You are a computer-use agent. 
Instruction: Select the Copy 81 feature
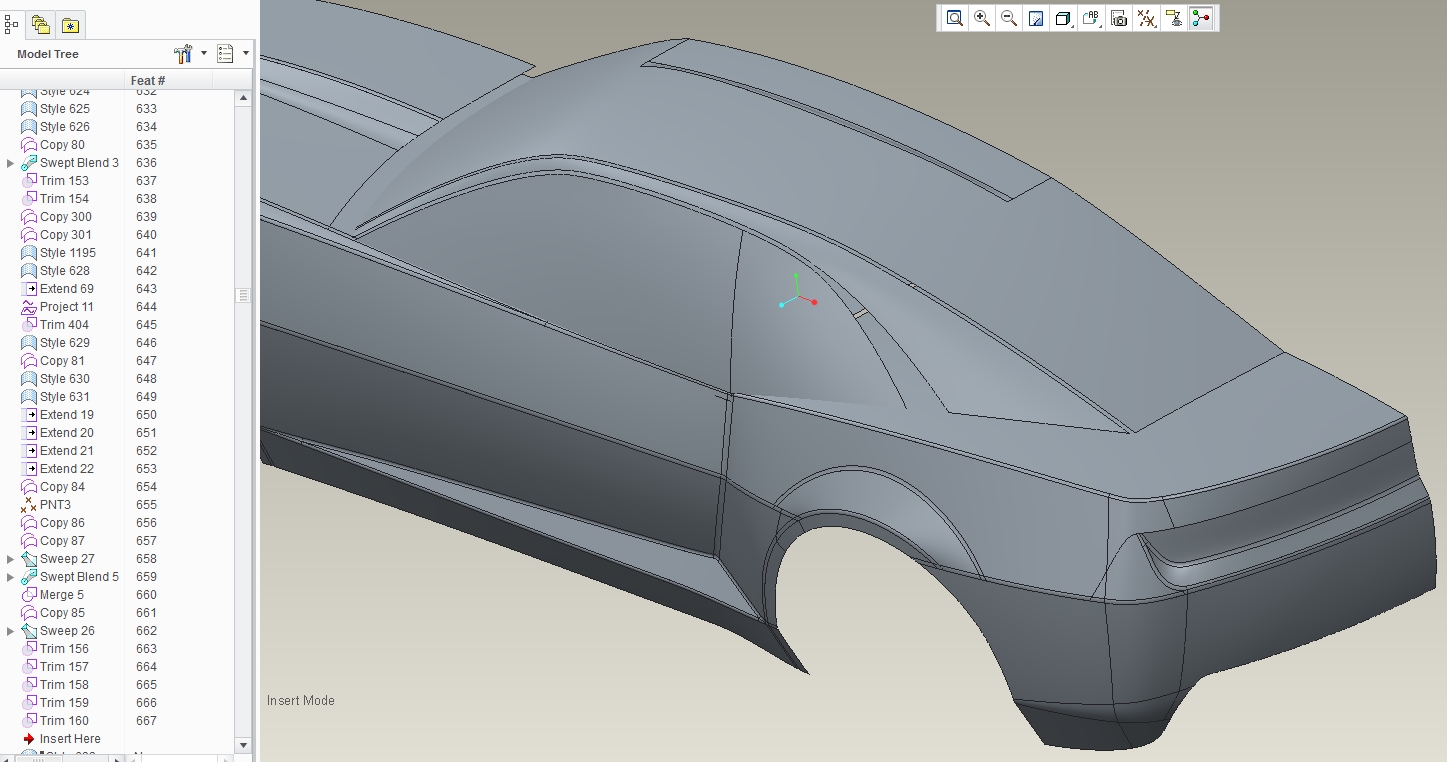[x=62, y=361]
